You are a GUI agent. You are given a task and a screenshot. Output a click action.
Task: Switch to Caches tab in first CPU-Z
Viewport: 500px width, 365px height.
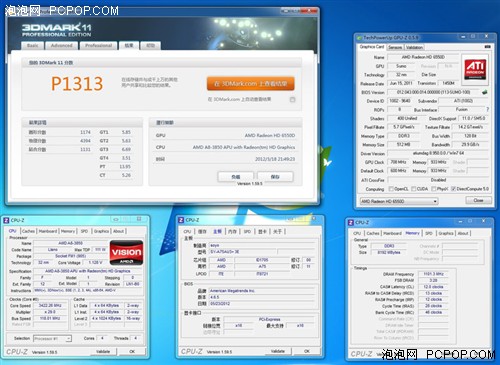pyautogui.click(x=28, y=231)
